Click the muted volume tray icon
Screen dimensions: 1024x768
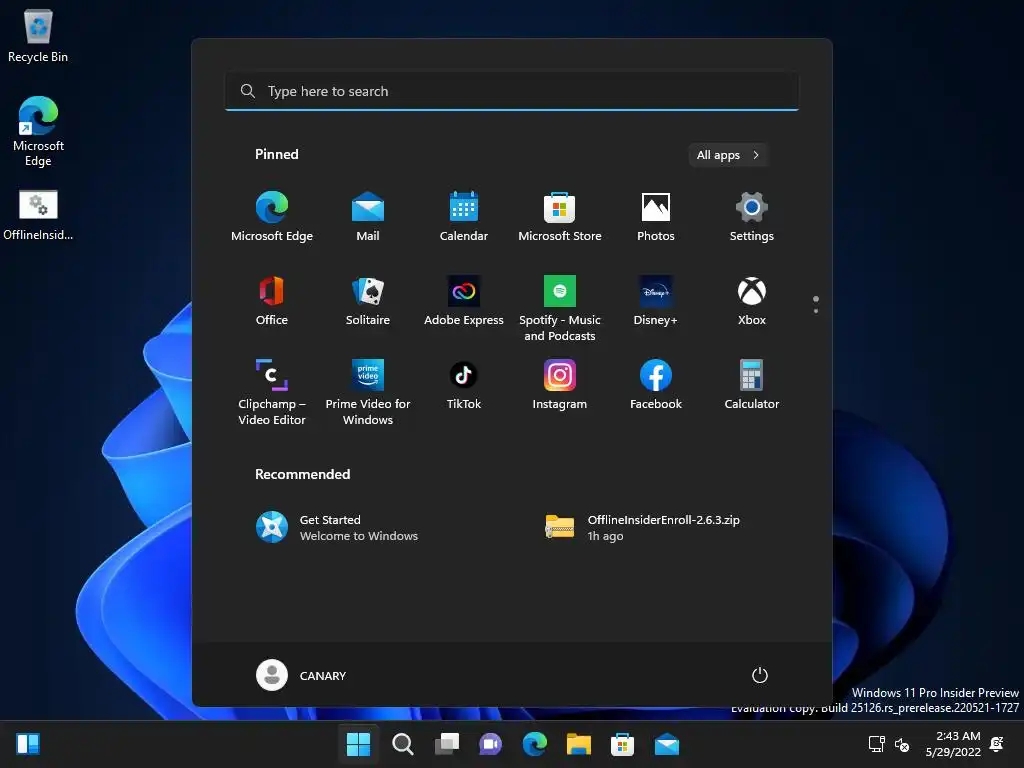point(902,744)
